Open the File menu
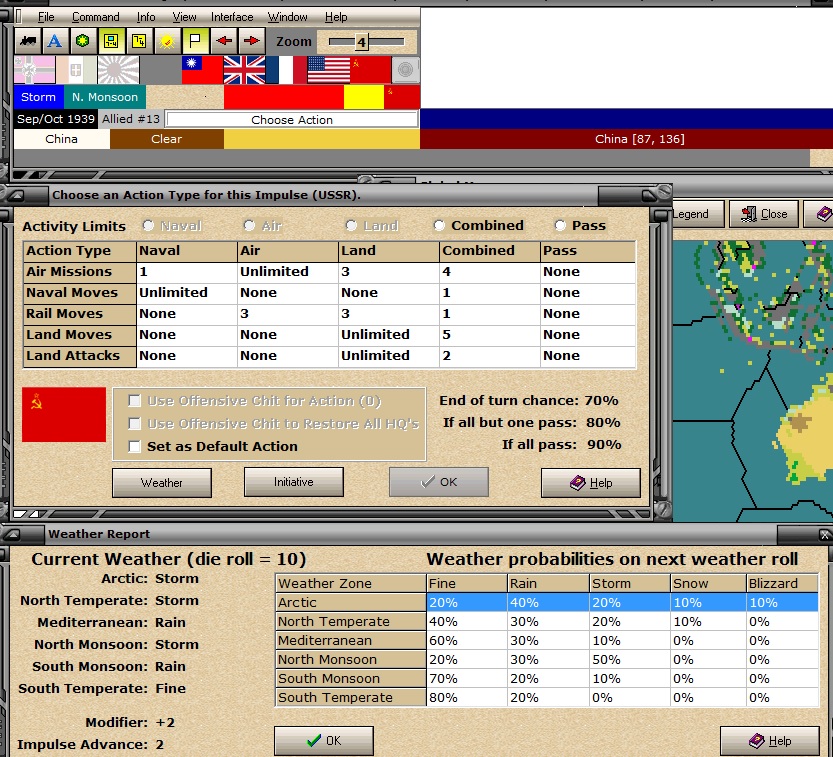The width and height of the screenshot is (833, 757). click(x=46, y=17)
